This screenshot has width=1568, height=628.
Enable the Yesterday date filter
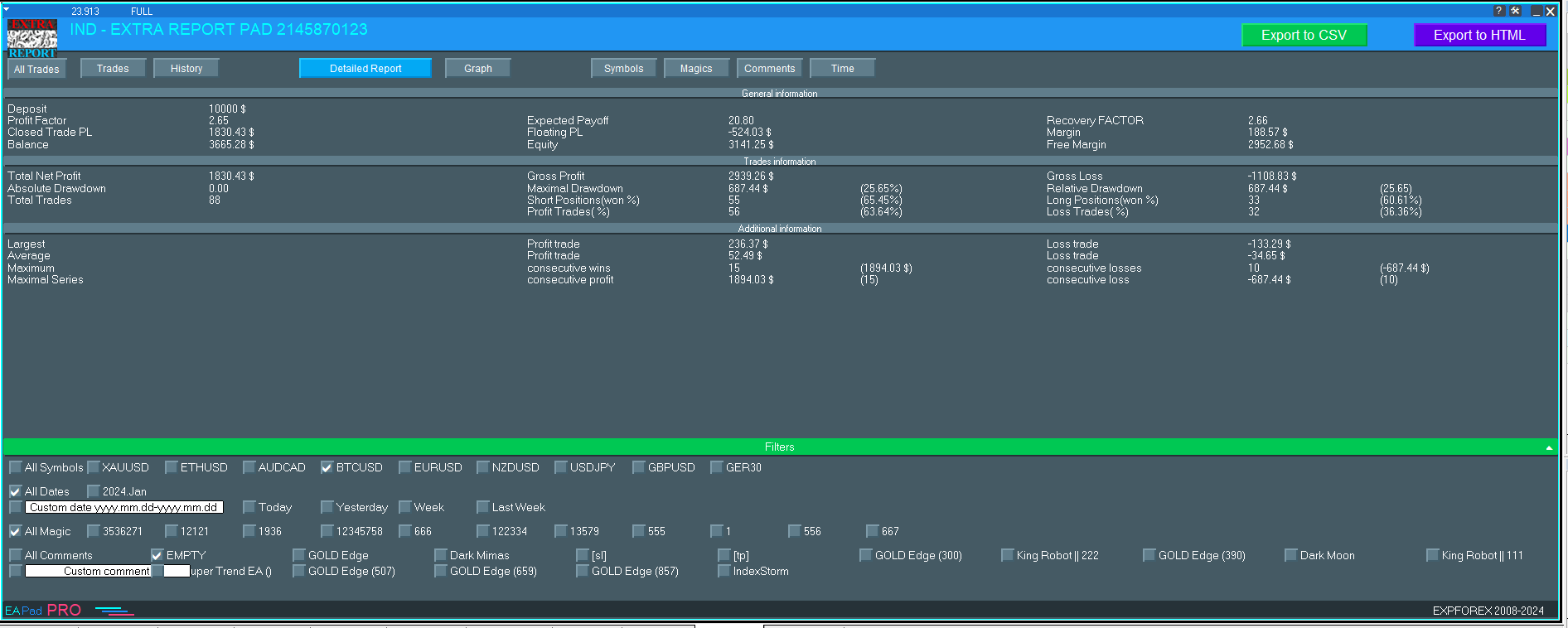[x=327, y=507]
